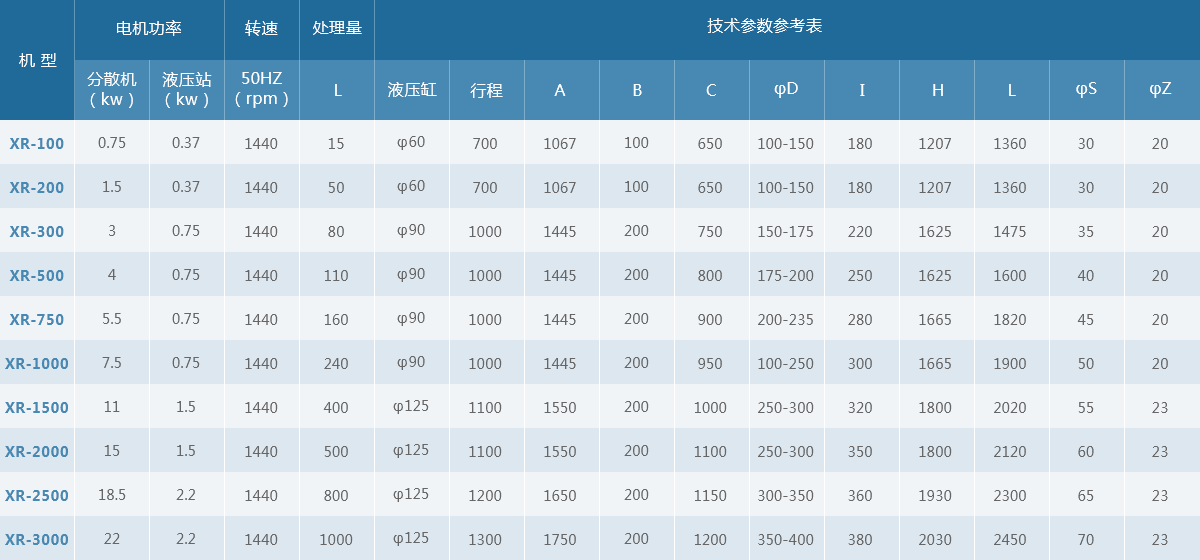This screenshot has height=560, width=1200.
Task: Click the XR-3000 model name
Action: coord(37,539)
